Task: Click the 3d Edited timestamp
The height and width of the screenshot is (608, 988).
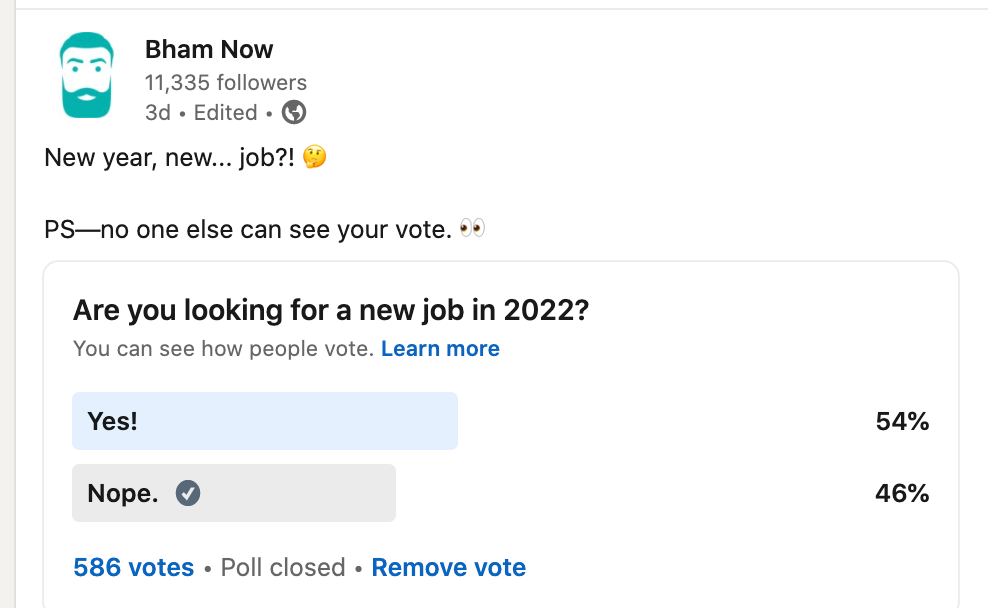Action: [x=201, y=113]
